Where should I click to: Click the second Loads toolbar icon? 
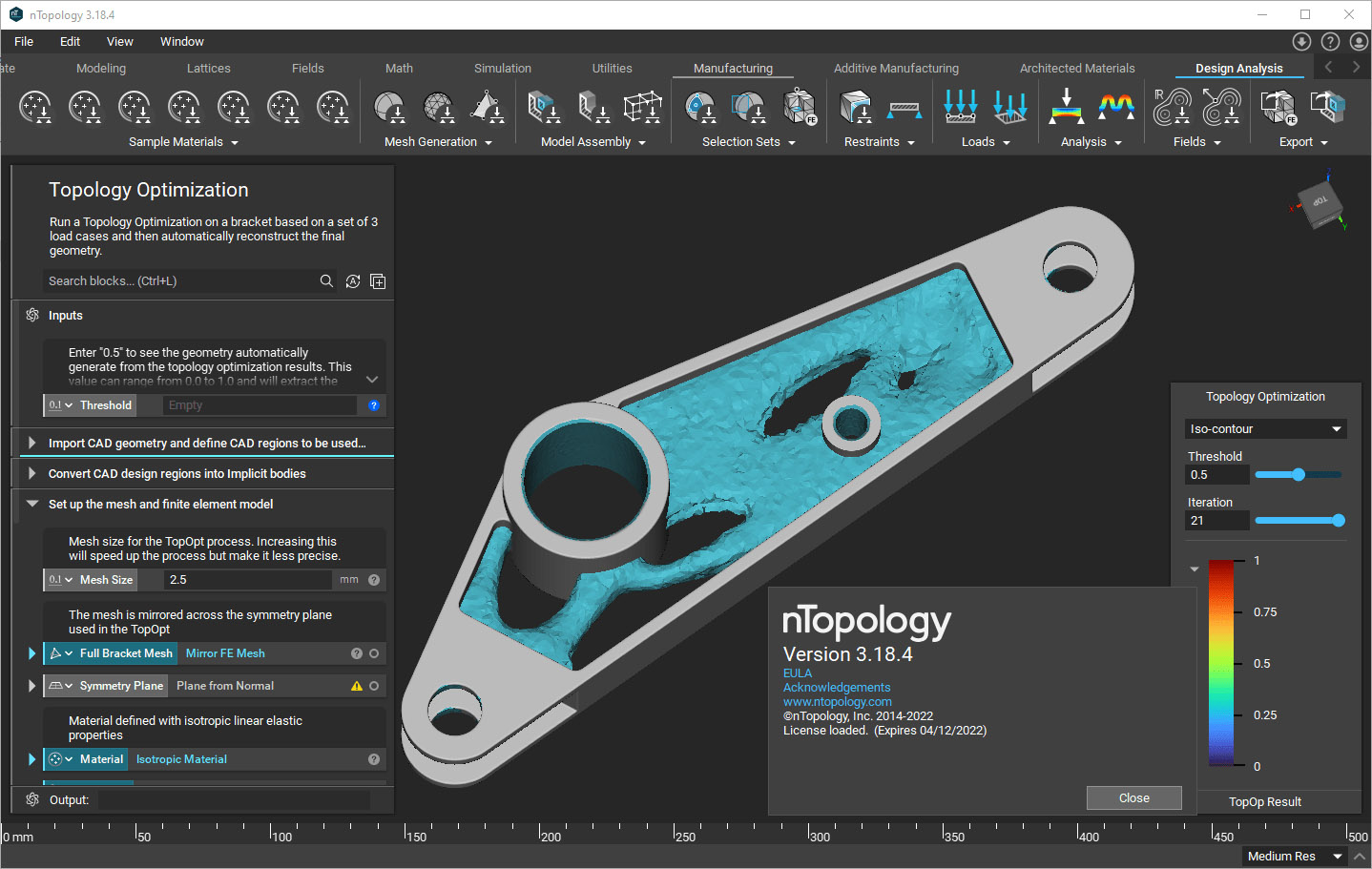(1009, 107)
